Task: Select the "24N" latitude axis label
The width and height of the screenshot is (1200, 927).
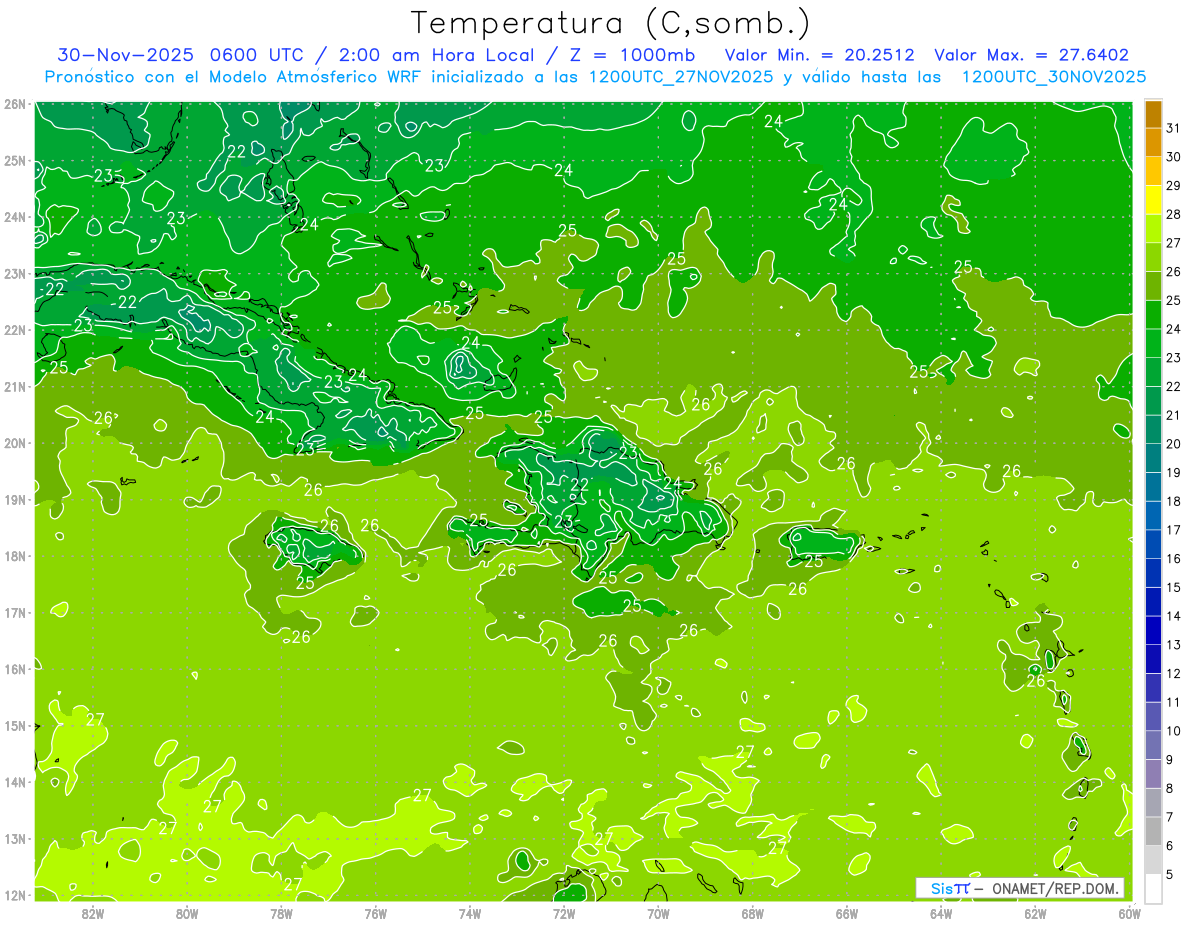Action: tap(15, 217)
